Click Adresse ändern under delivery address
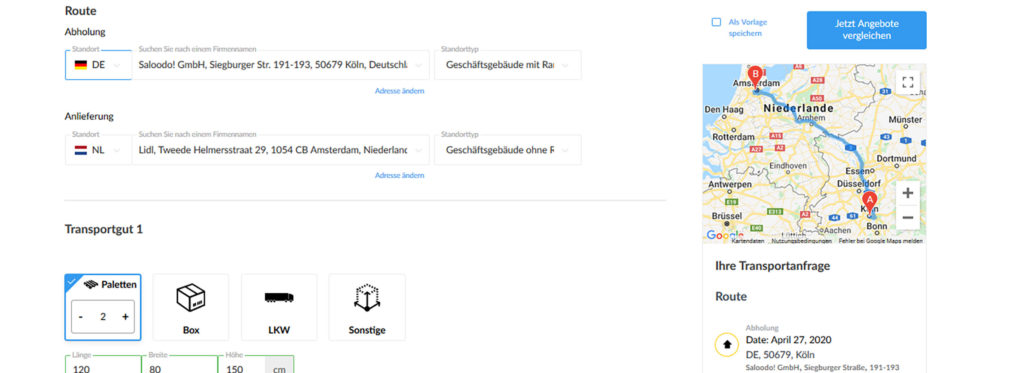 tap(399, 175)
